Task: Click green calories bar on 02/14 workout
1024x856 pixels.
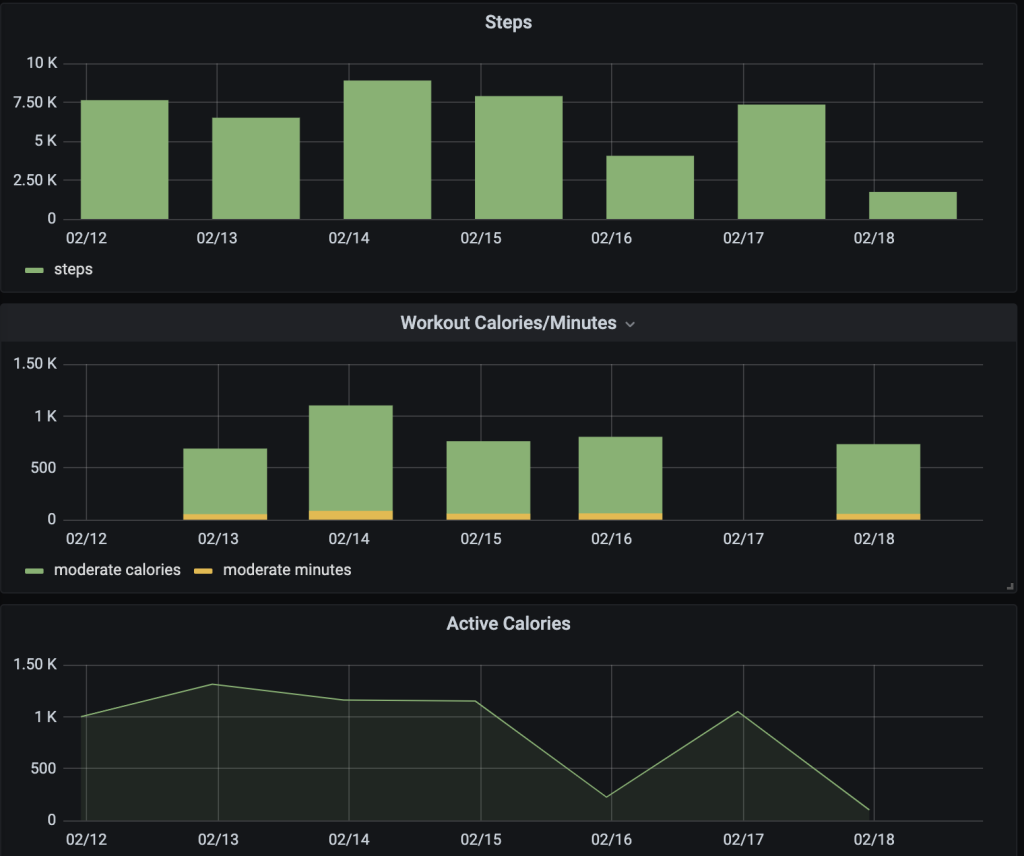Action: [350, 458]
